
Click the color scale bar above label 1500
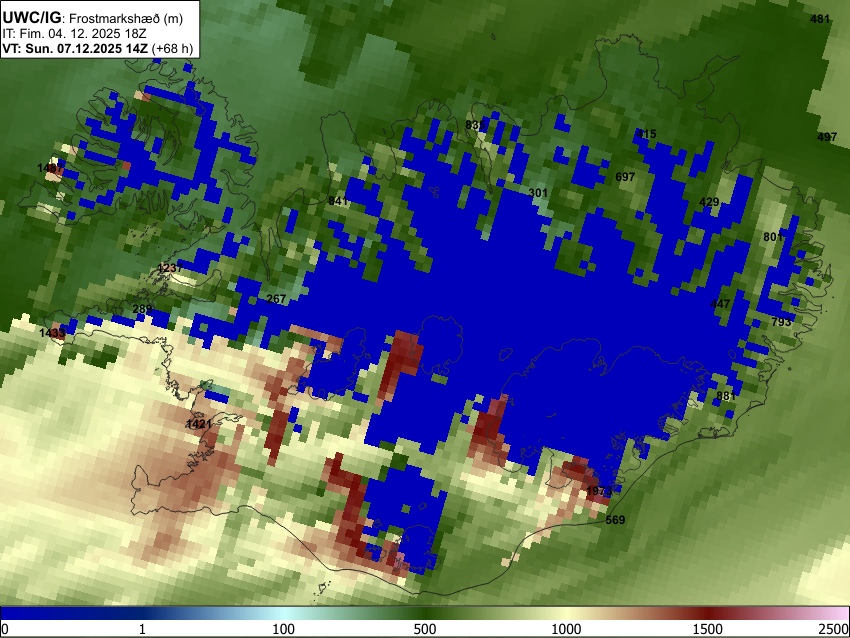click(707, 613)
